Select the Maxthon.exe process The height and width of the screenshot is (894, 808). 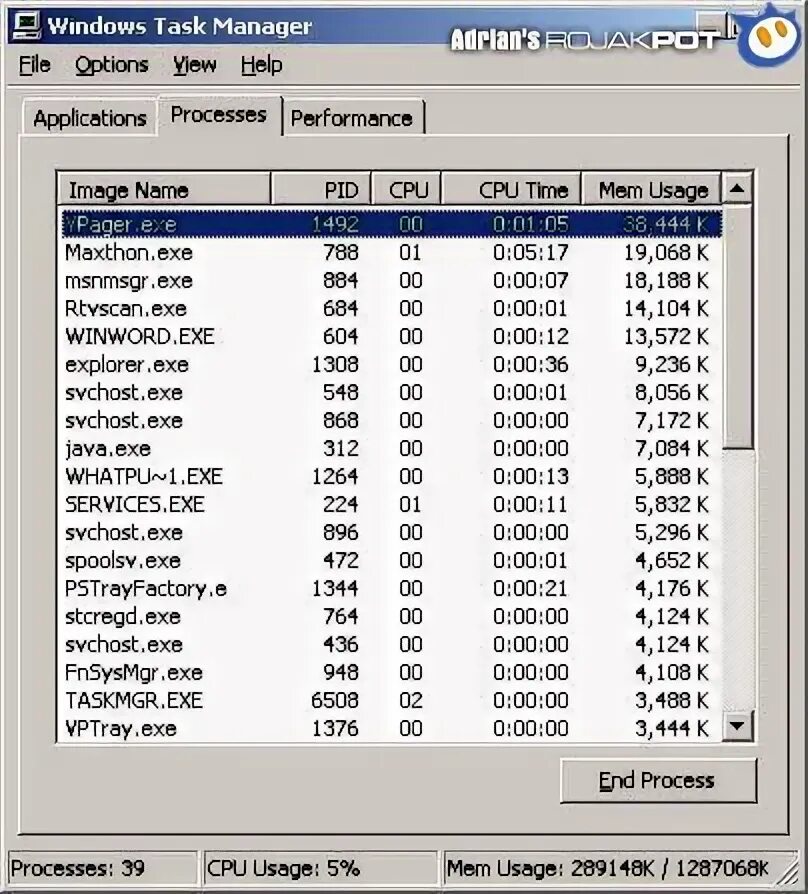tap(390, 252)
